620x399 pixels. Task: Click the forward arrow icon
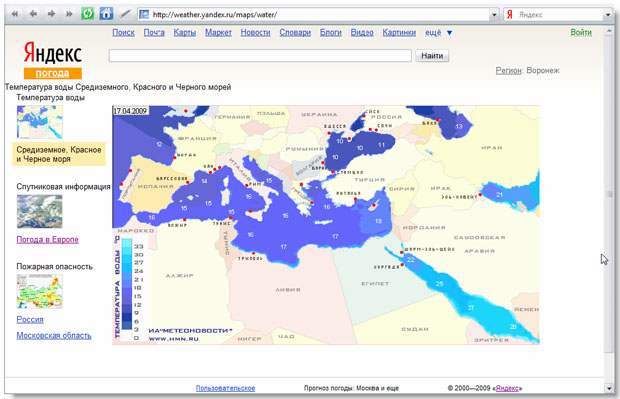point(51,14)
